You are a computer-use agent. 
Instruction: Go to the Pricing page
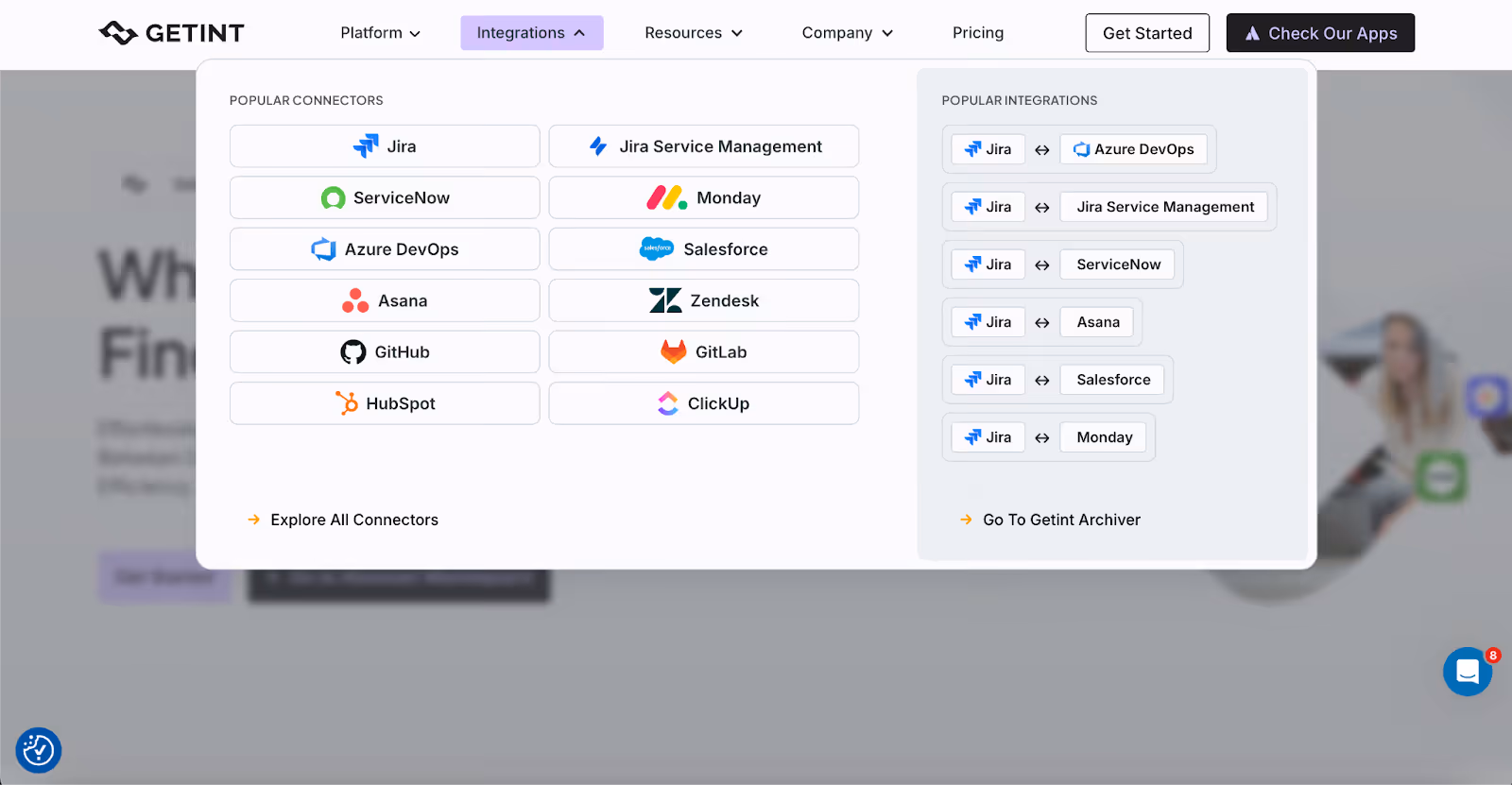tap(978, 33)
